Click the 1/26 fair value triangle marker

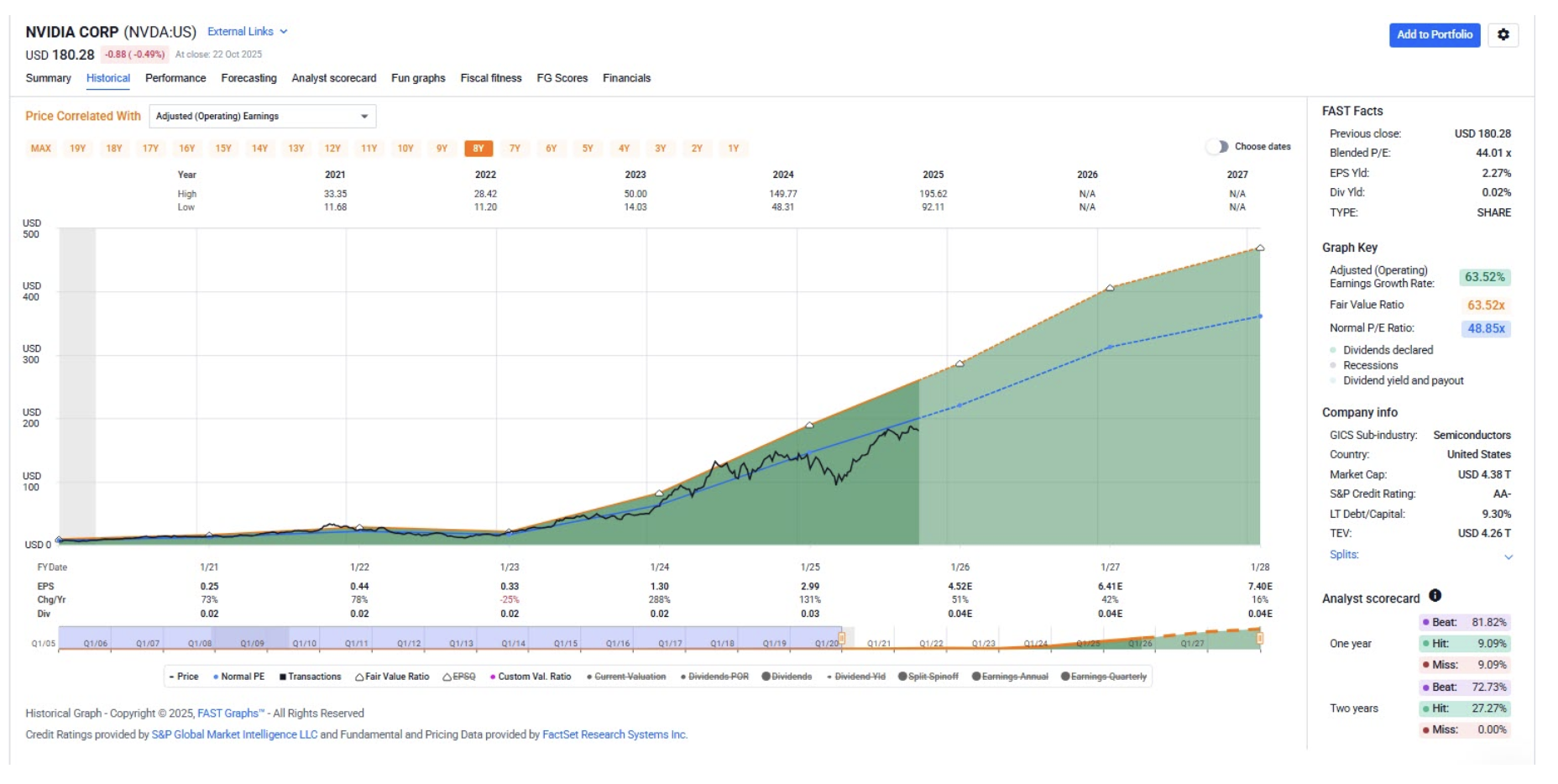(x=959, y=363)
